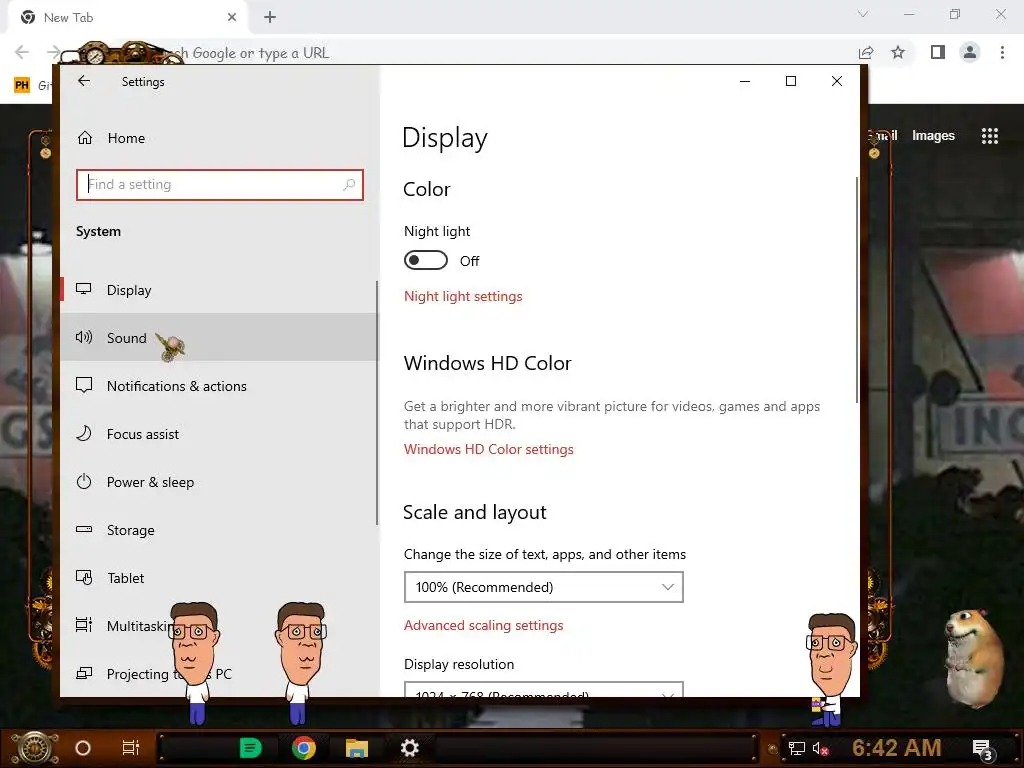This screenshot has height=768, width=1024.
Task: Share this page from Chrome address bar
Action: tap(866, 52)
